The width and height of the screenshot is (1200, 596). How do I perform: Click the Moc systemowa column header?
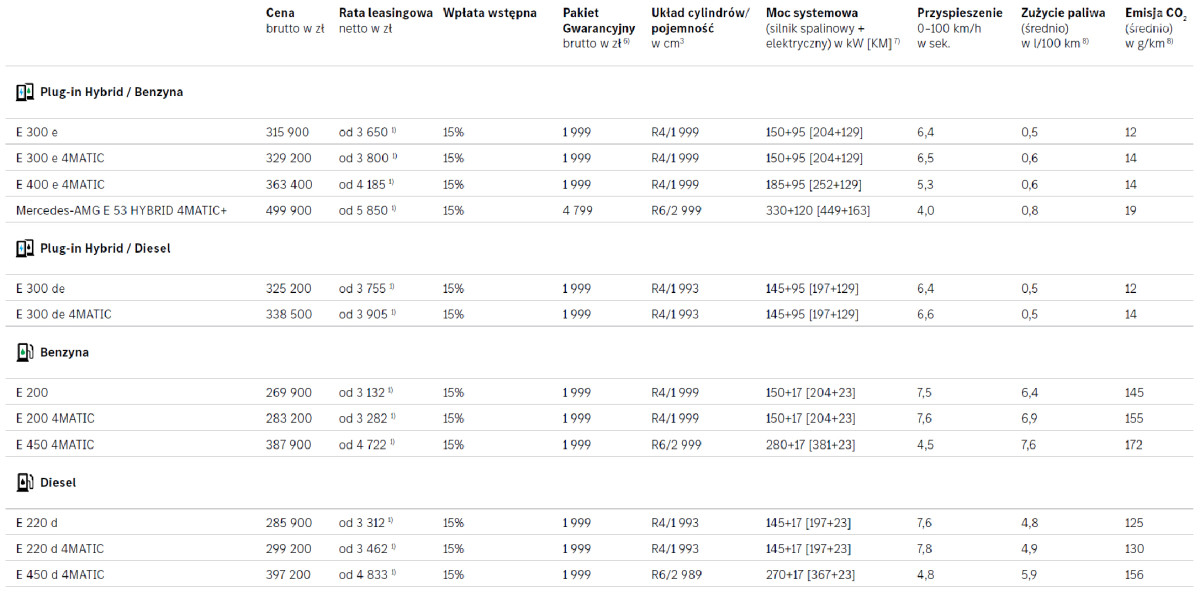click(812, 13)
